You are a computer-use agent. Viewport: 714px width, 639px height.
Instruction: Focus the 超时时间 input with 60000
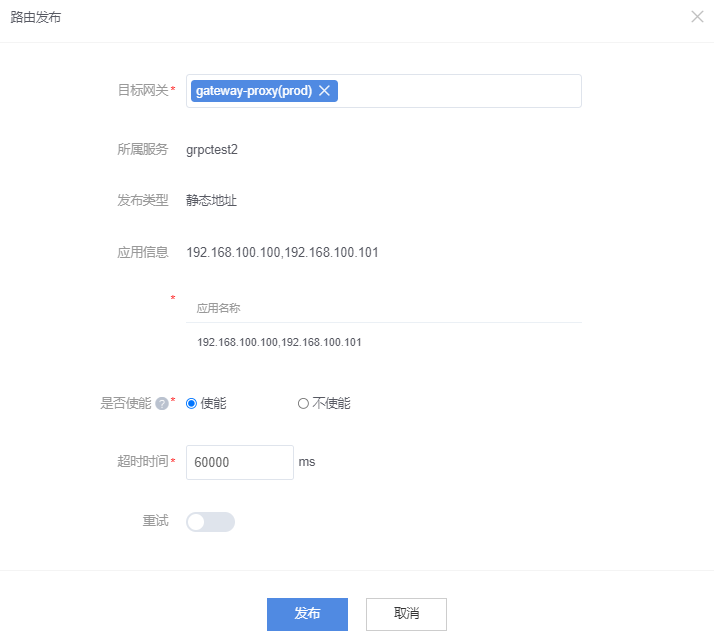coord(239,462)
